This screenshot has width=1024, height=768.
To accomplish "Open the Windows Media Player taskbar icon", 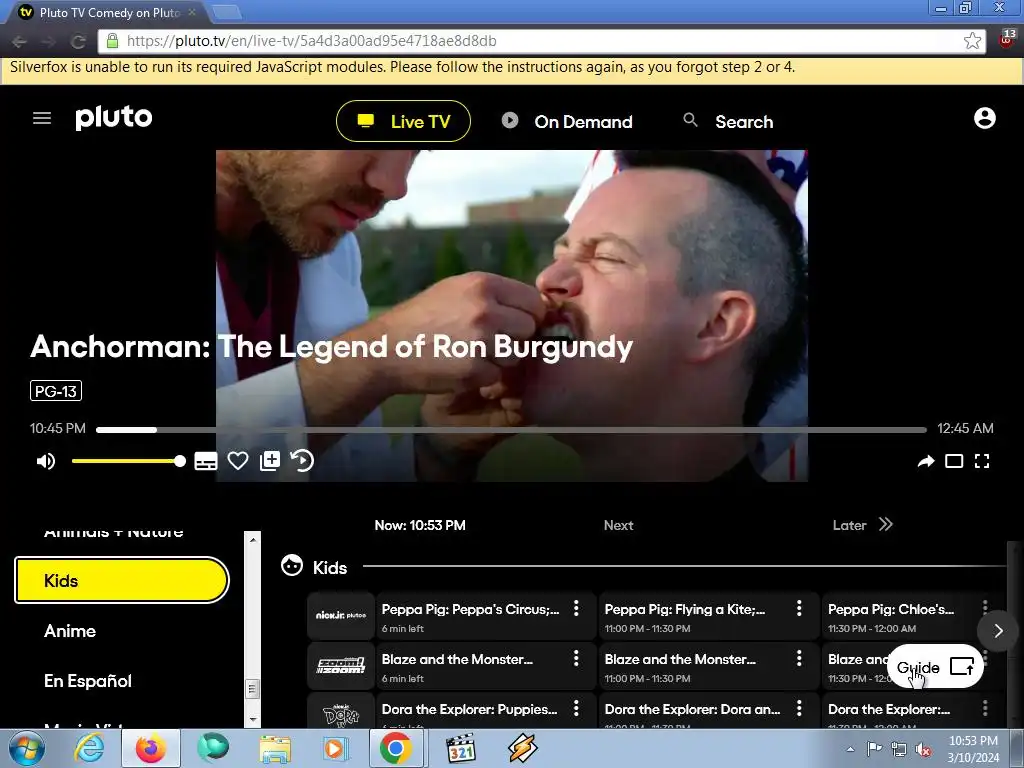I will 336,748.
